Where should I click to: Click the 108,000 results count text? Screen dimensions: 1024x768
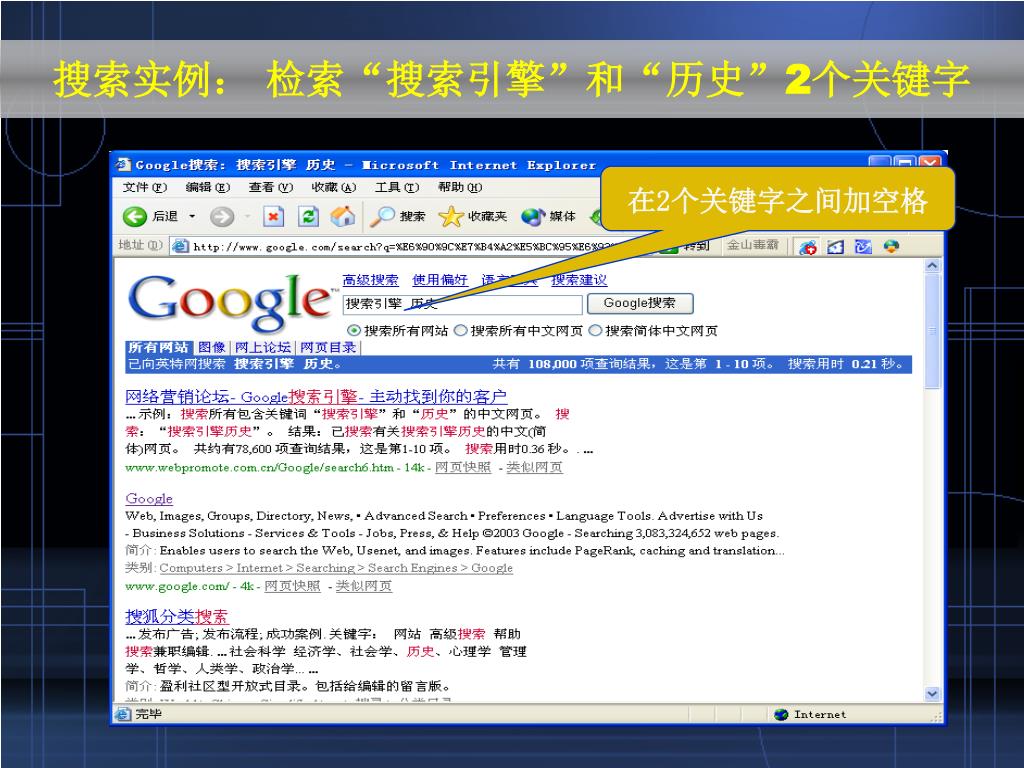(552, 364)
